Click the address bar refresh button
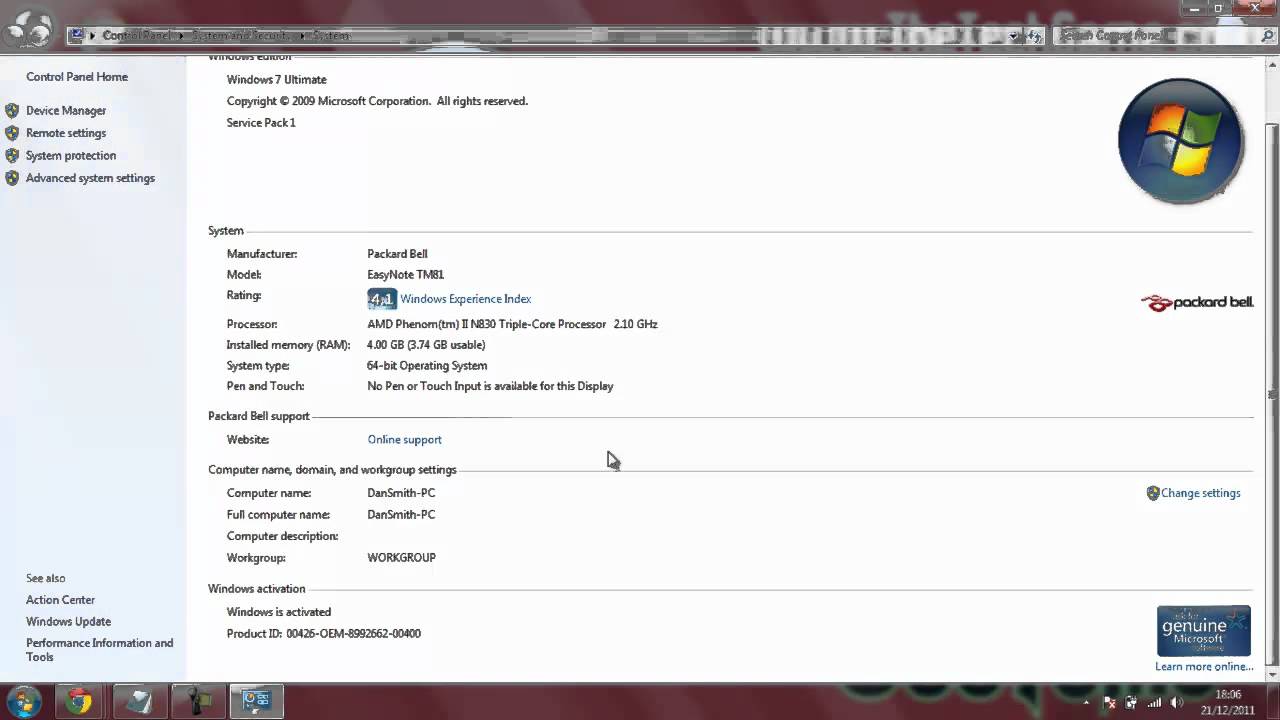Viewport: 1280px width, 720px height. pyautogui.click(x=1034, y=36)
